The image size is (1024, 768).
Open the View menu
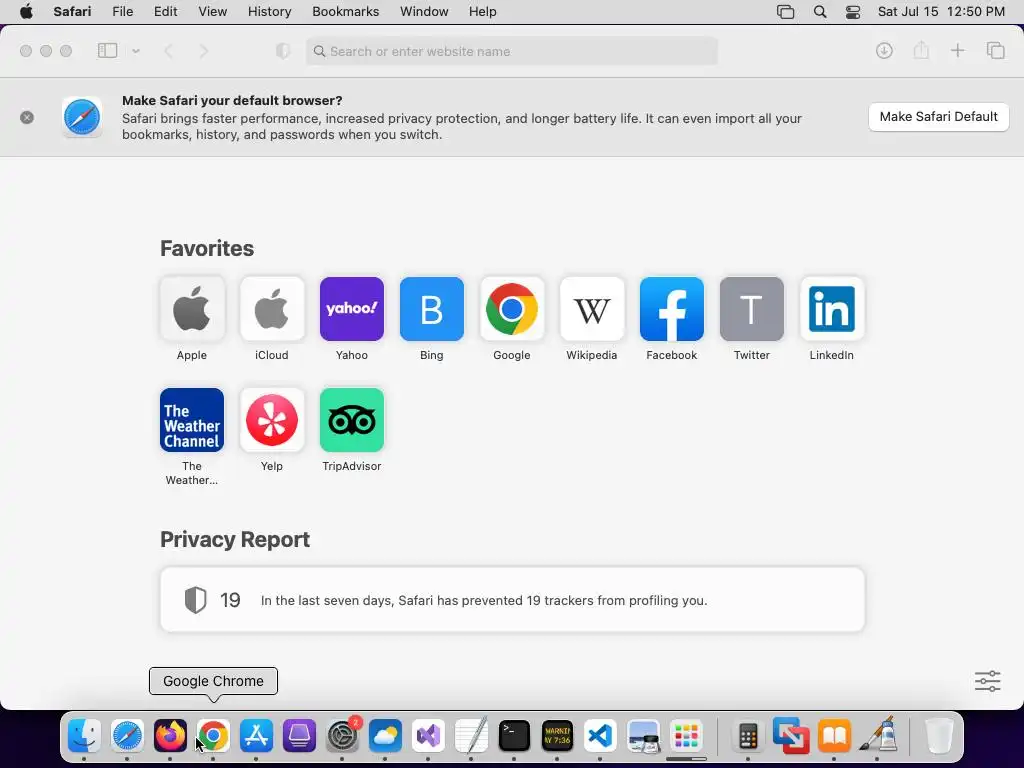[213, 12]
